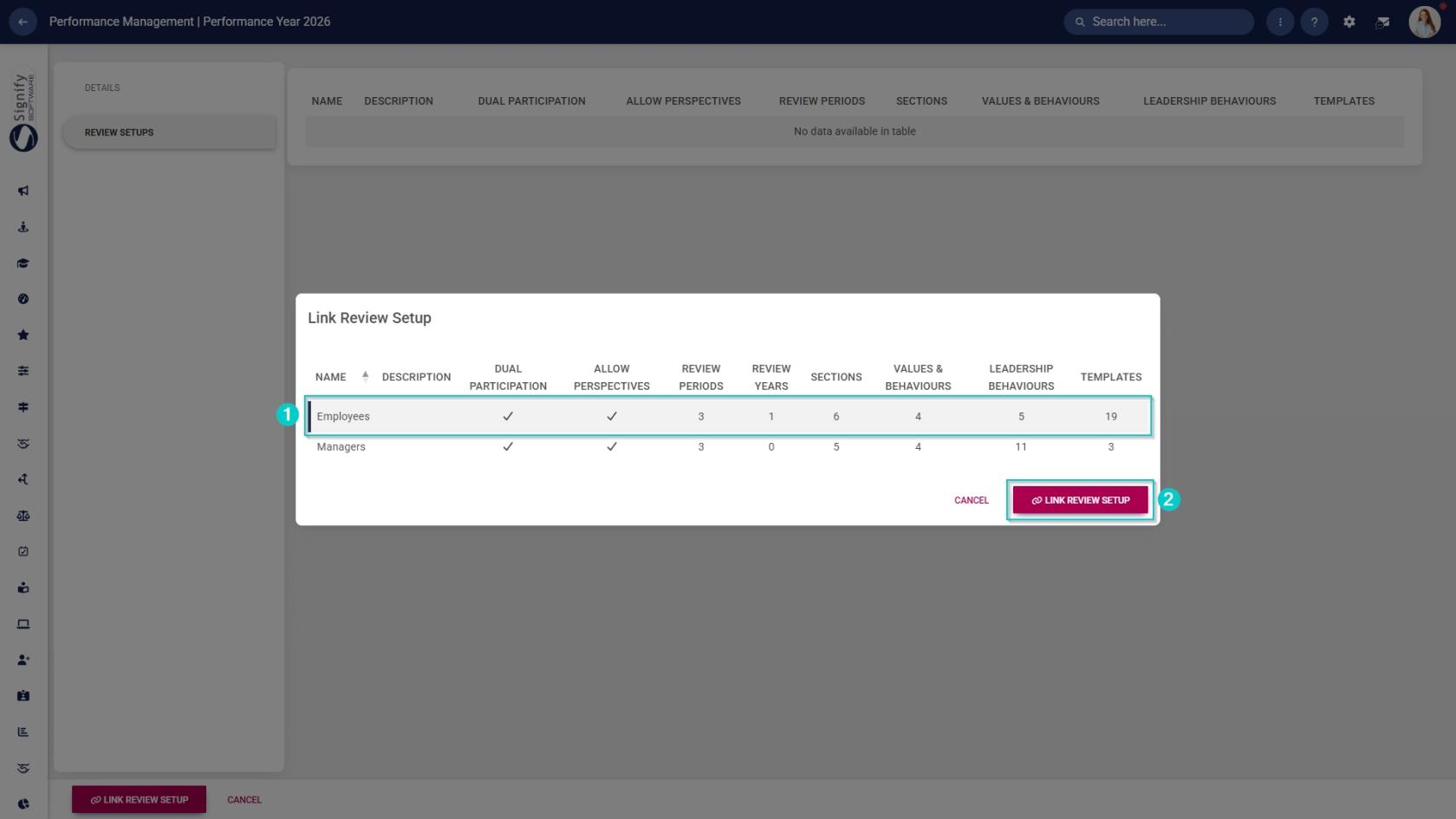Image resolution: width=1456 pixels, height=819 pixels.
Task: Sort dialog by Review Years header
Action: (771, 377)
